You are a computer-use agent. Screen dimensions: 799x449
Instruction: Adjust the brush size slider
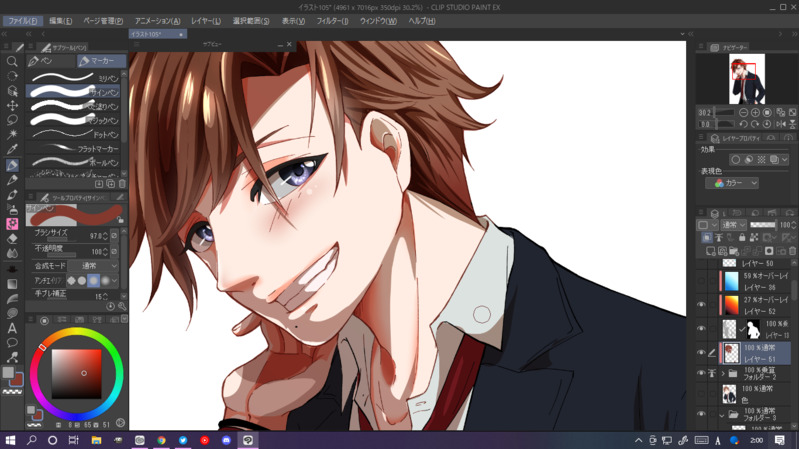coord(62,239)
